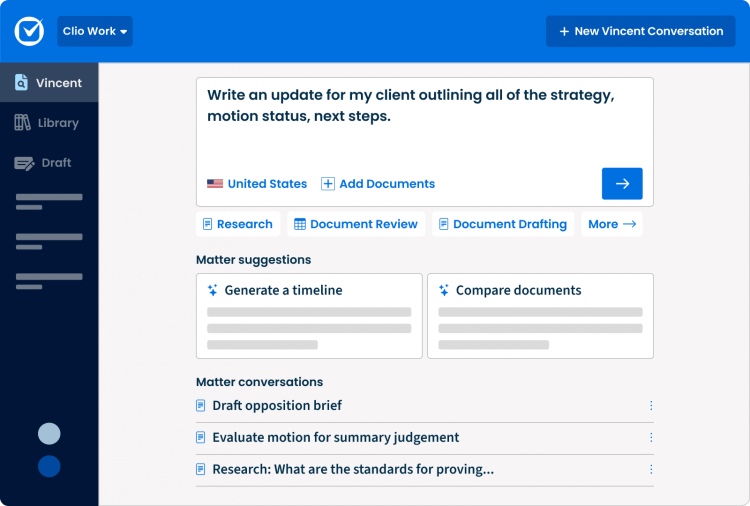Open the Generate a timeline suggestion

309,316
